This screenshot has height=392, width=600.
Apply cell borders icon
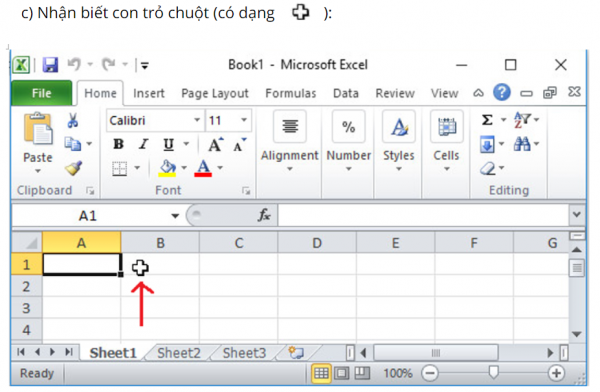[x=119, y=168]
